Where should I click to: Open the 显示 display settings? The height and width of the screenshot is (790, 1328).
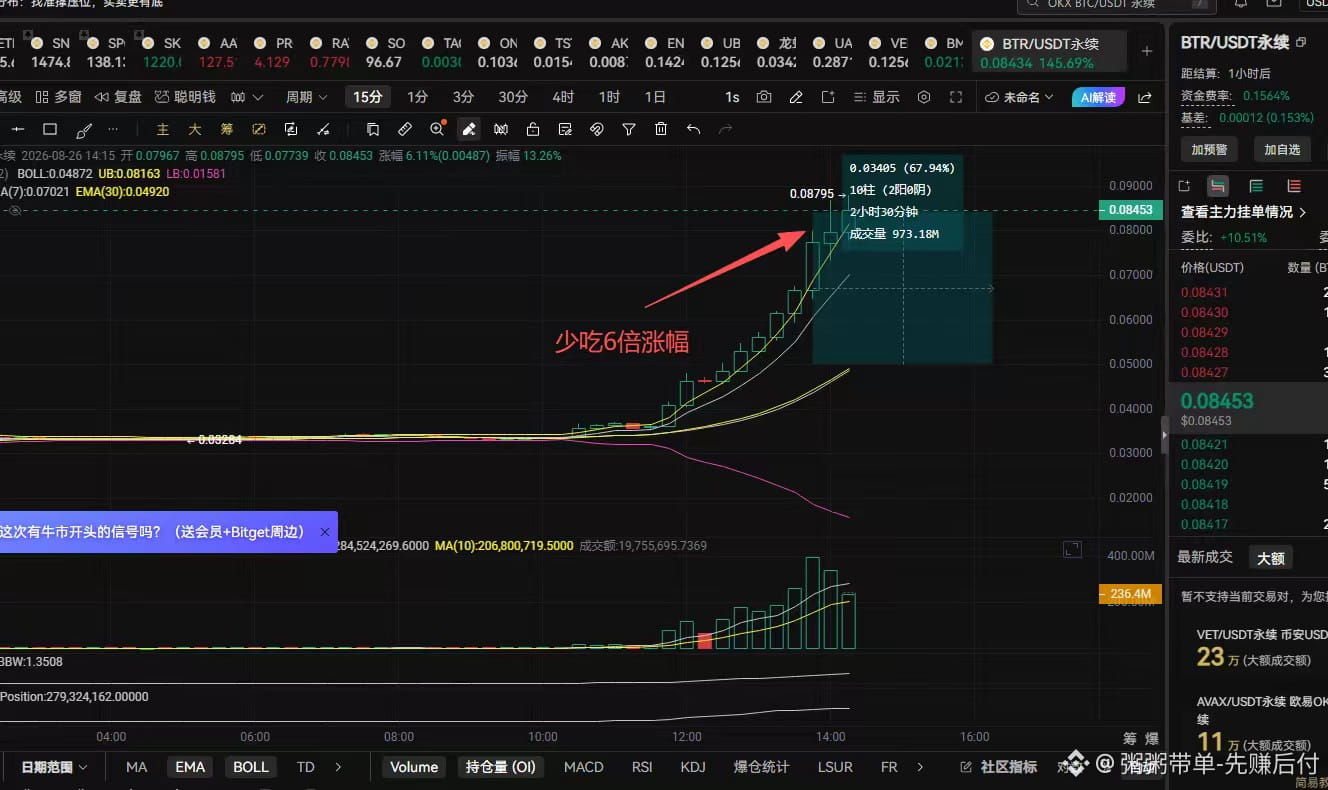pos(876,97)
